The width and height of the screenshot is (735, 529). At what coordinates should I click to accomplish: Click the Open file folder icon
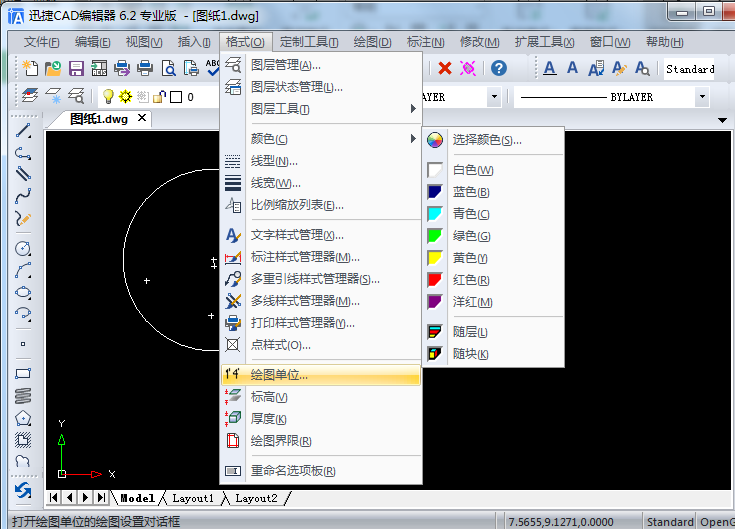click(53, 68)
